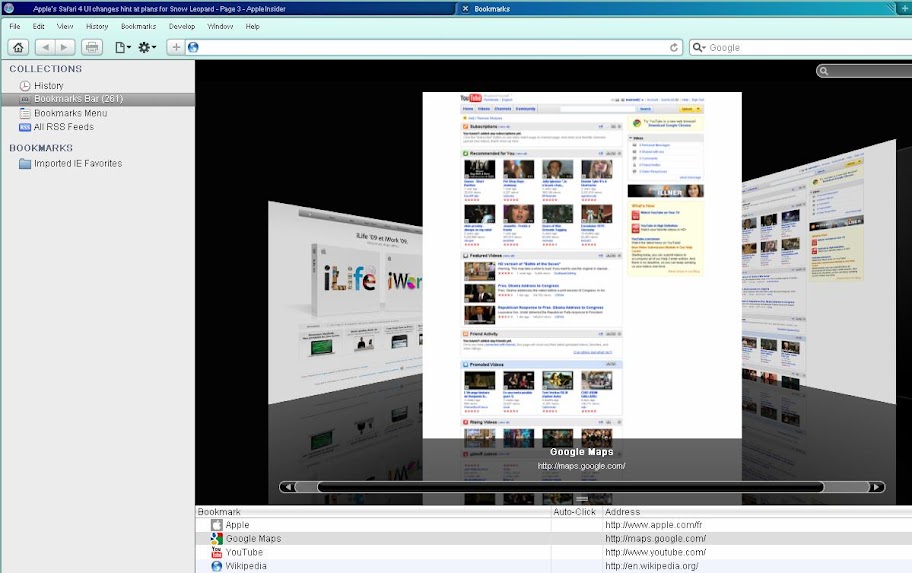Click the Cover Flow scrollbar right arrow

pos(877,487)
